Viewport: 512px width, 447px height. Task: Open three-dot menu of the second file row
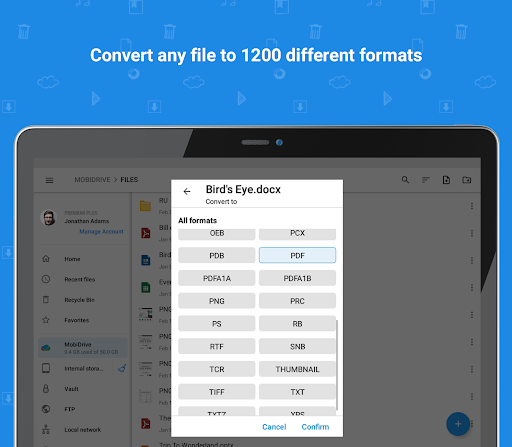(x=472, y=233)
